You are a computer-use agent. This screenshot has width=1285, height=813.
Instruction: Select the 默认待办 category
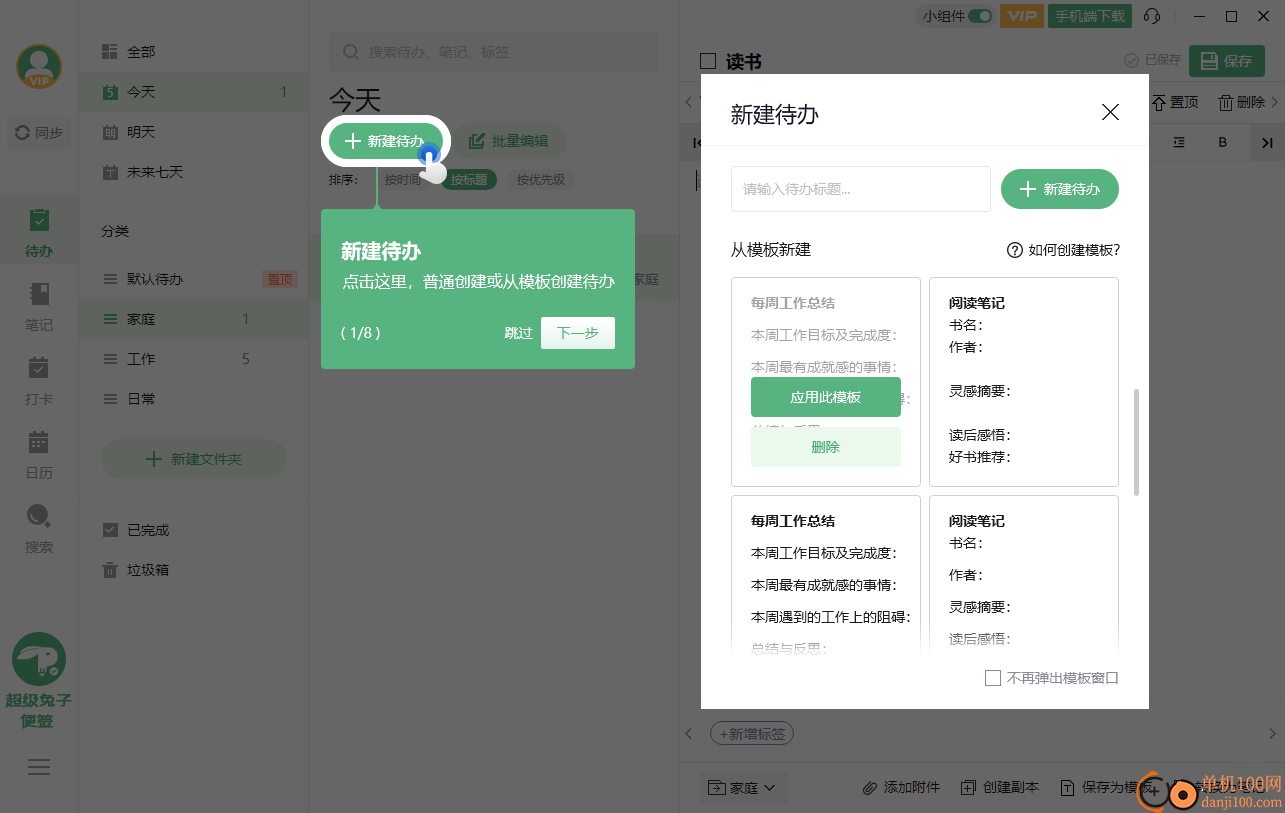point(194,279)
